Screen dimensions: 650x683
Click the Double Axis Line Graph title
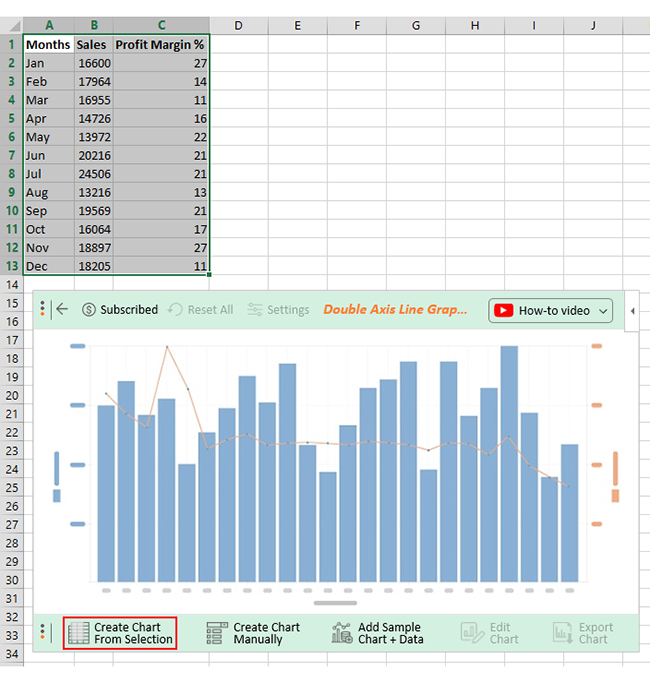tap(395, 310)
